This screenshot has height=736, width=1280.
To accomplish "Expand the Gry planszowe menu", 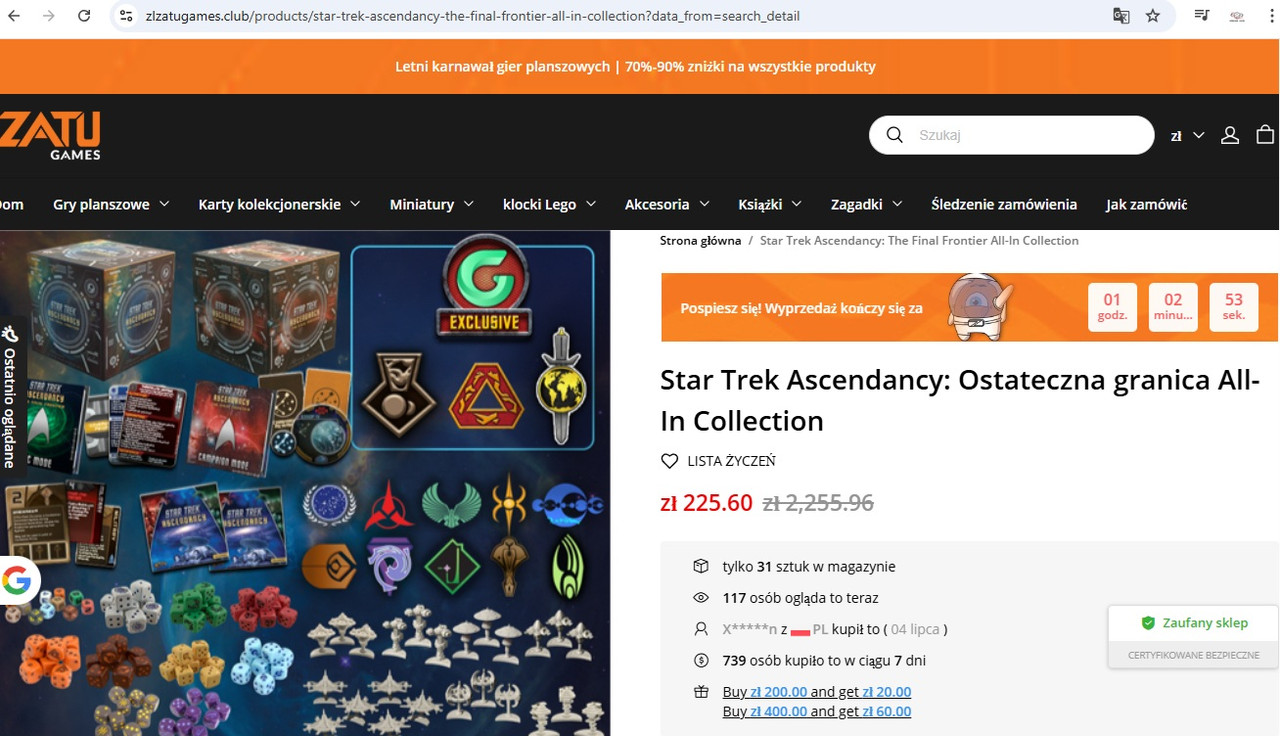I will tap(111, 204).
